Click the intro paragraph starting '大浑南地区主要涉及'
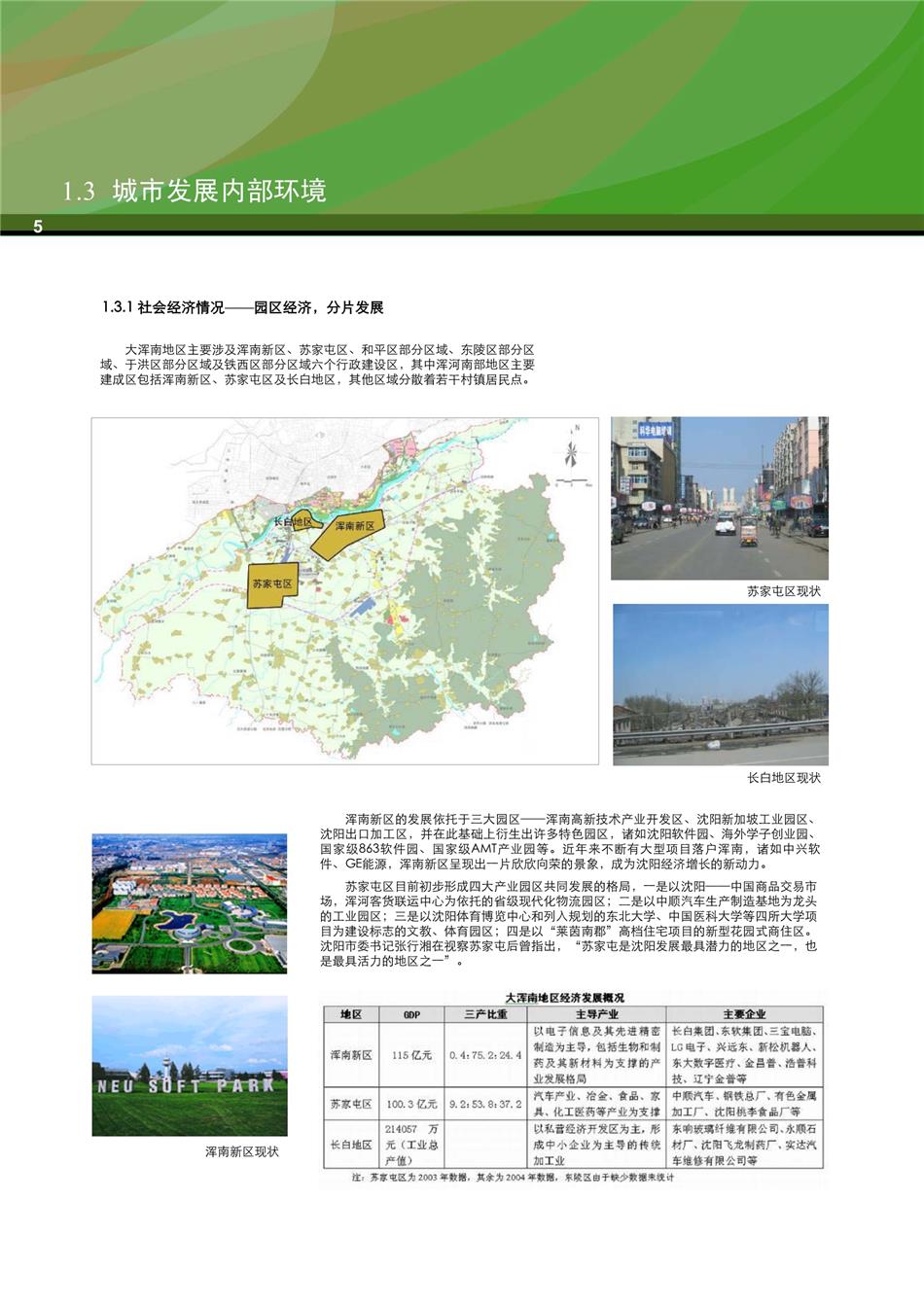The height and width of the screenshot is (1307, 924). pos(317,365)
